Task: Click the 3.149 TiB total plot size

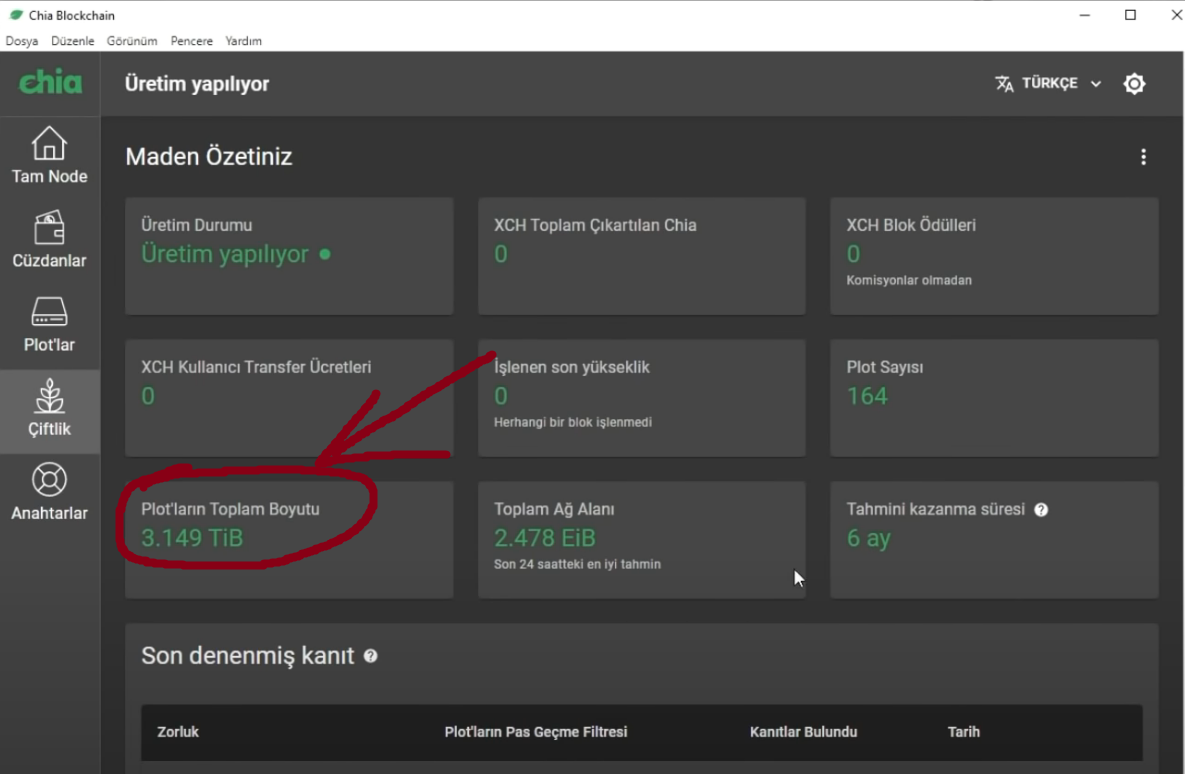Action: (x=192, y=538)
